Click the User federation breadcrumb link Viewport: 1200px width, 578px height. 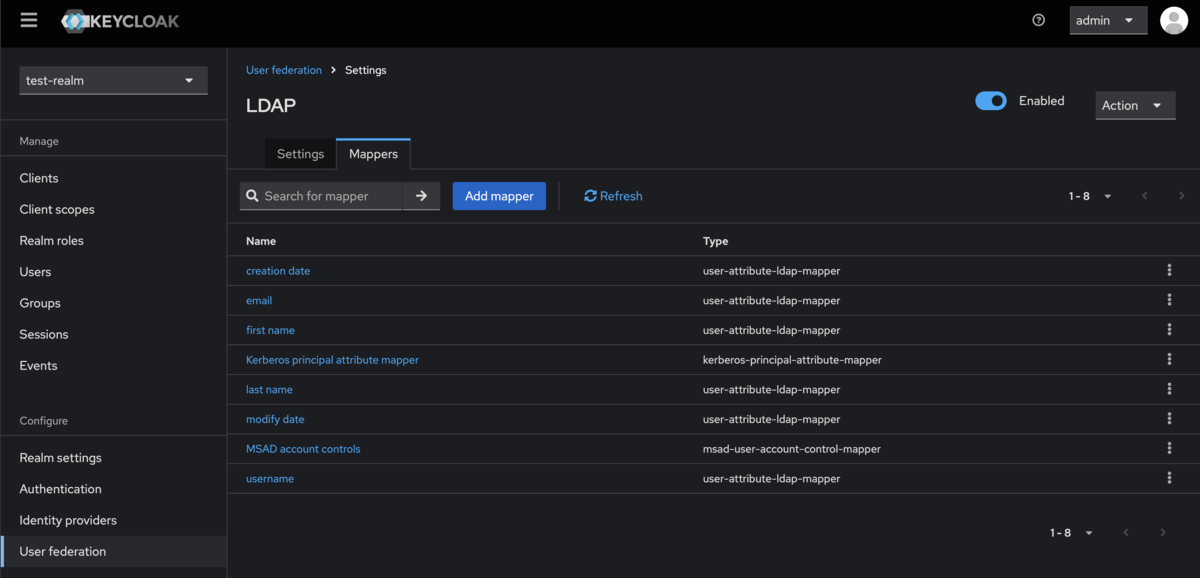[284, 70]
